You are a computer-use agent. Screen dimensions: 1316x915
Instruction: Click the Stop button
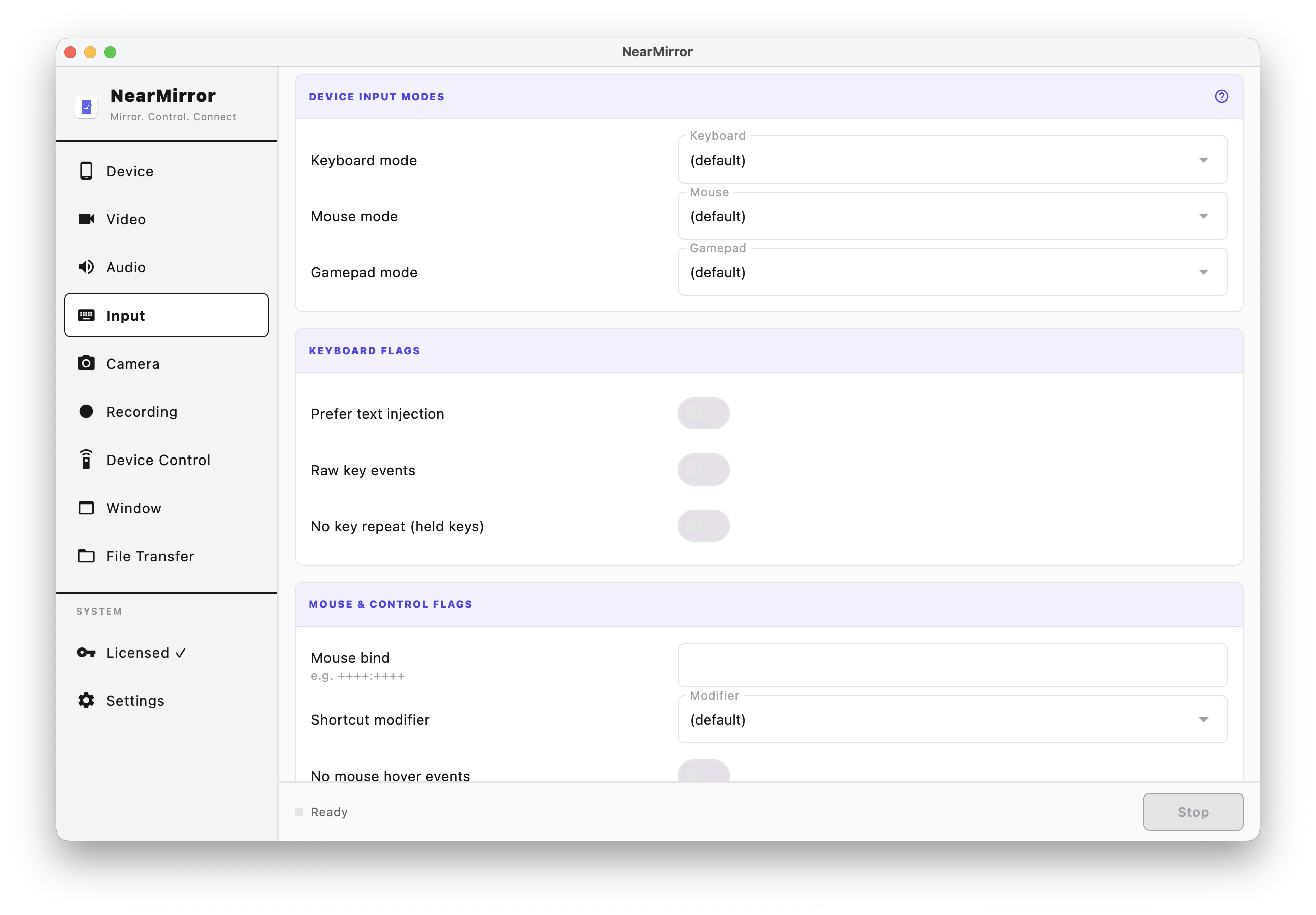(1192, 811)
